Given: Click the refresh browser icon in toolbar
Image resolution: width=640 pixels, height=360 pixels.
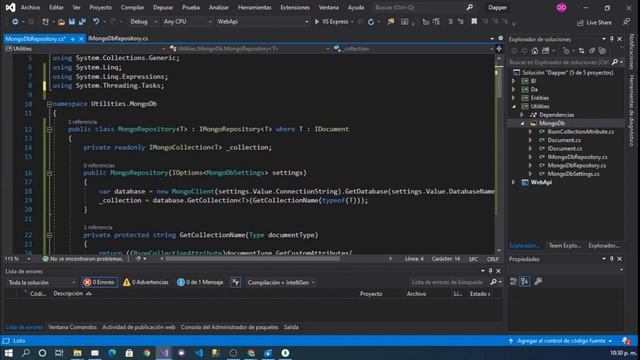Looking at the screenshot, I should (x=371, y=22).
